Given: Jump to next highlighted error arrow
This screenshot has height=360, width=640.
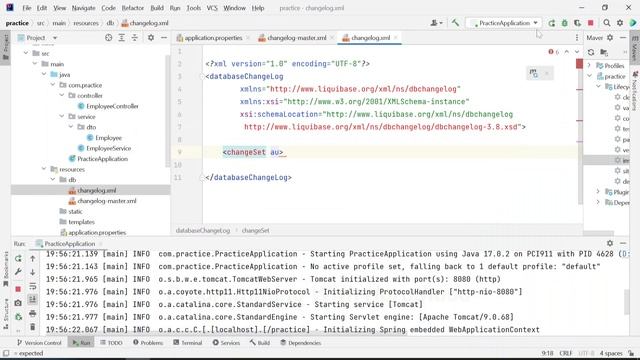Looking at the screenshot, I should coord(577,52).
